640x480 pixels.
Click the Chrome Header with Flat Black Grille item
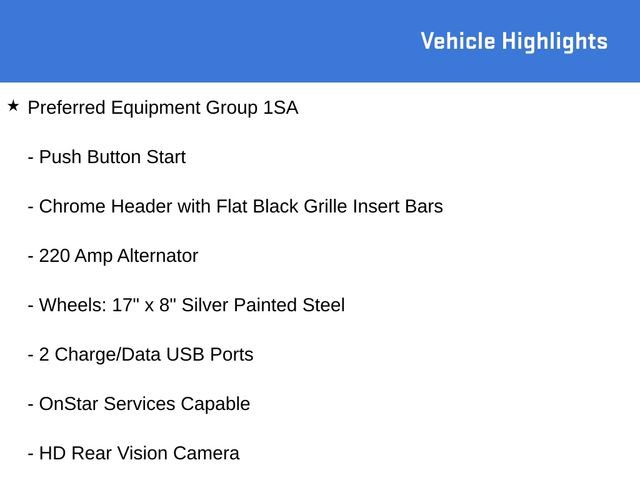pos(241,207)
